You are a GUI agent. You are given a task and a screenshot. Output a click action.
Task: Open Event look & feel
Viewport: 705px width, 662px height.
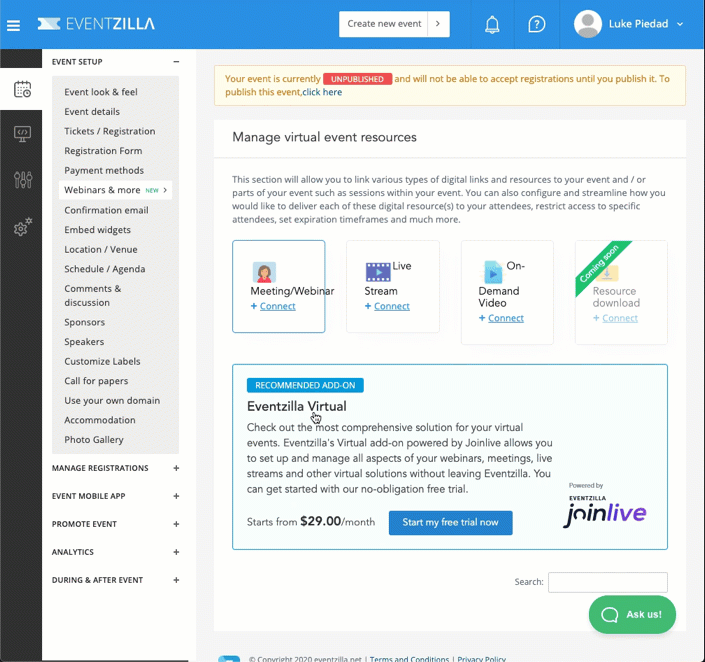[101, 92]
